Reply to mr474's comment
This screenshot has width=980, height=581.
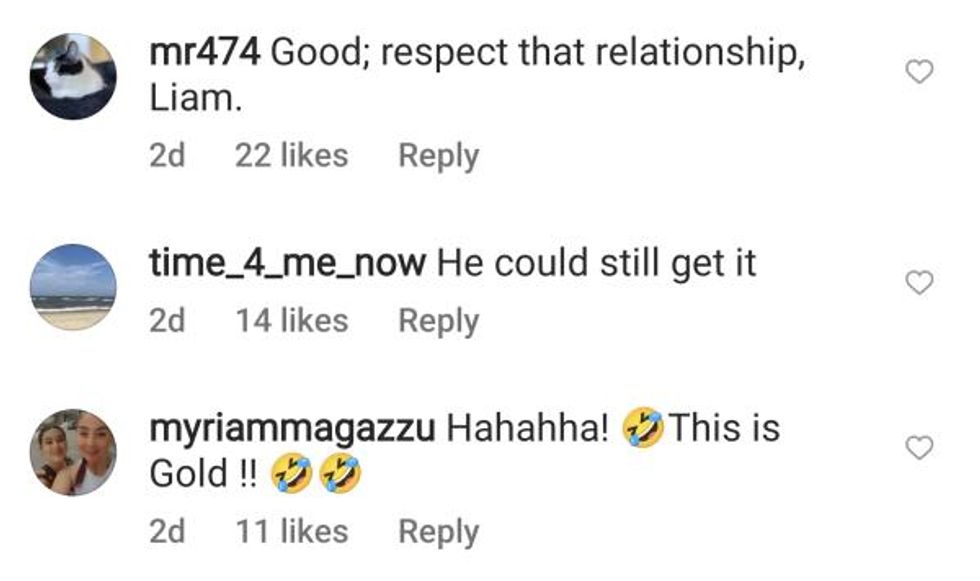438,156
